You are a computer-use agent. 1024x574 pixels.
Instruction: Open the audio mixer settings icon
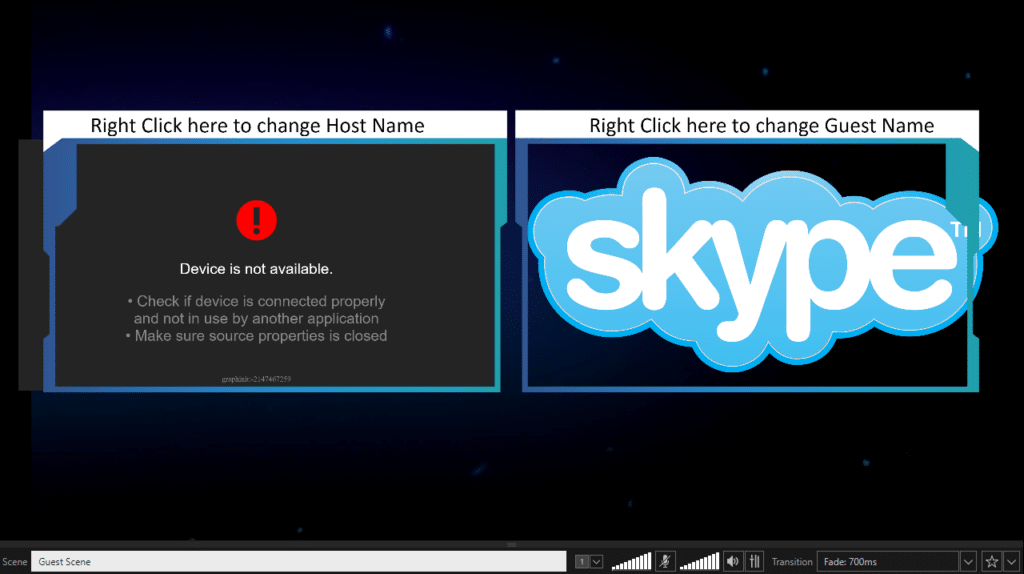(x=754, y=562)
